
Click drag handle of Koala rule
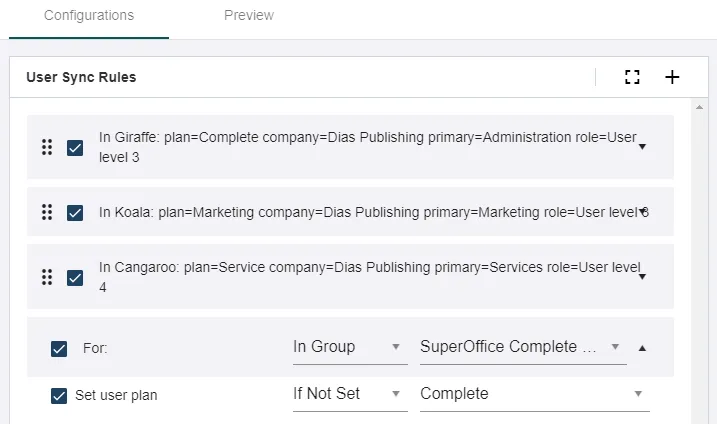coord(46,212)
